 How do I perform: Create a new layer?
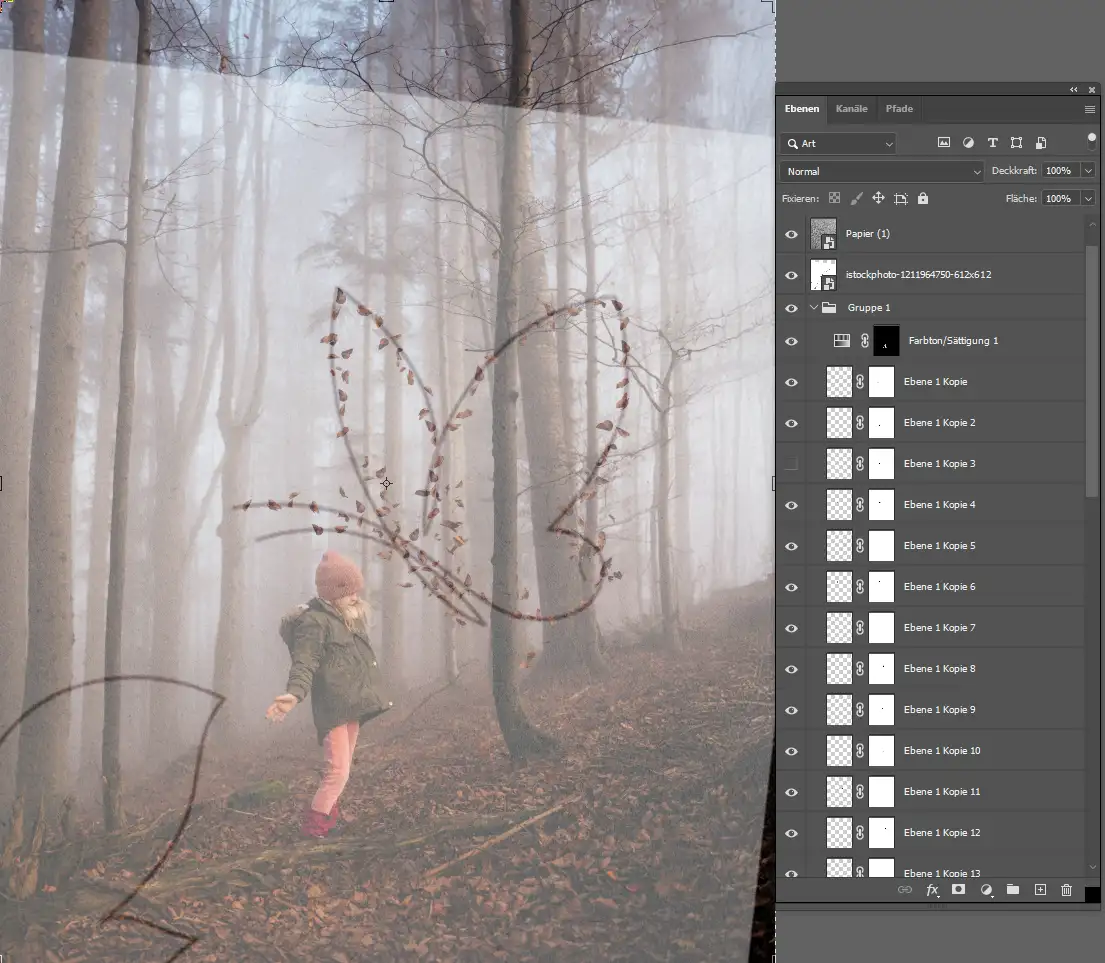[x=1040, y=890]
